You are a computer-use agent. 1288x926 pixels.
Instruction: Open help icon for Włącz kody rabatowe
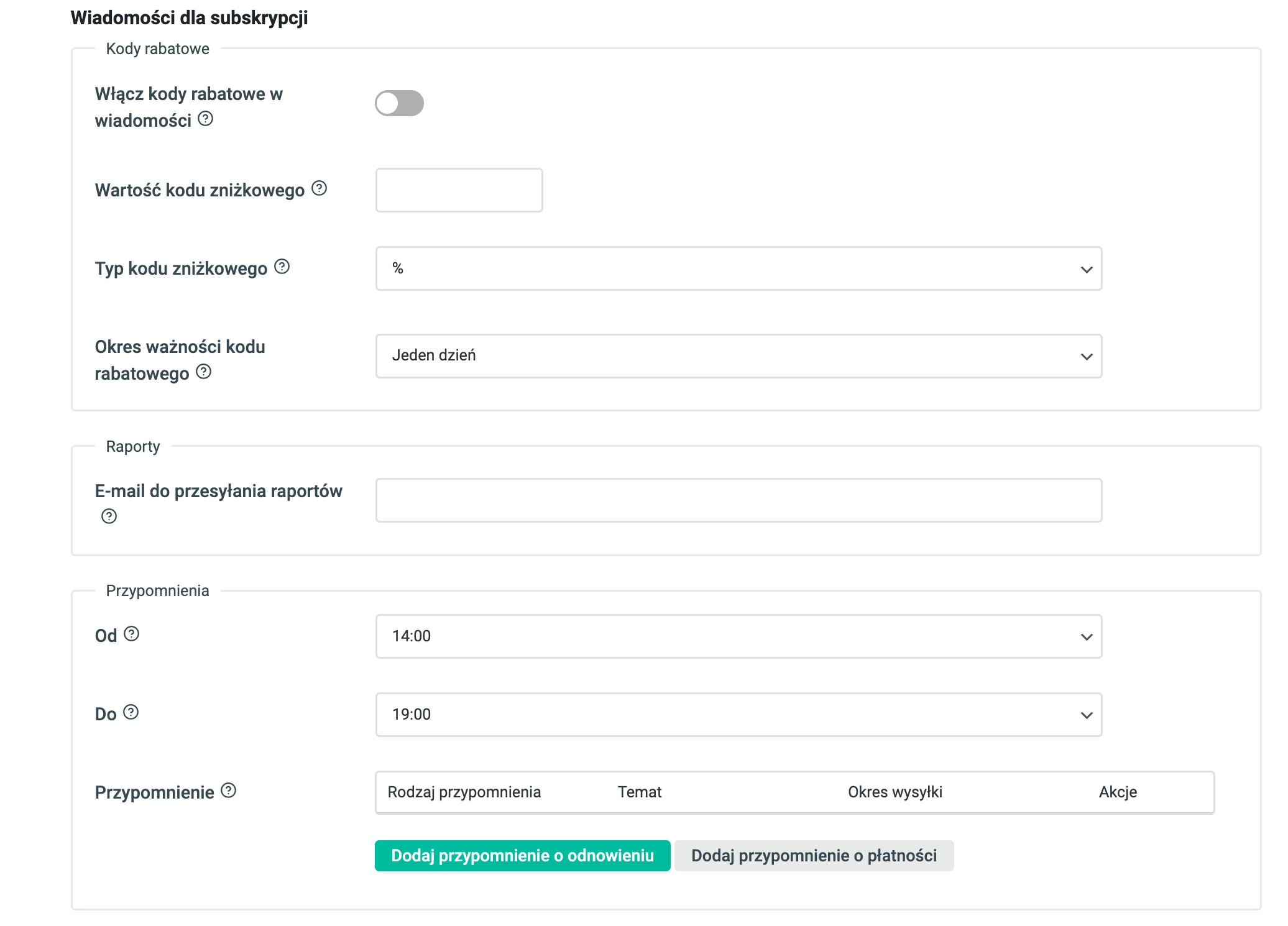pos(206,119)
